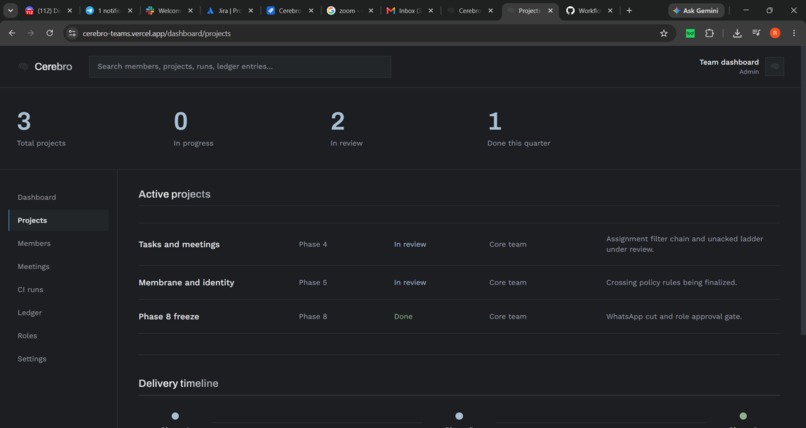Screen dimensions: 806x428
Task: Click In review status for Tasks and meetings
Action: [410, 245]
